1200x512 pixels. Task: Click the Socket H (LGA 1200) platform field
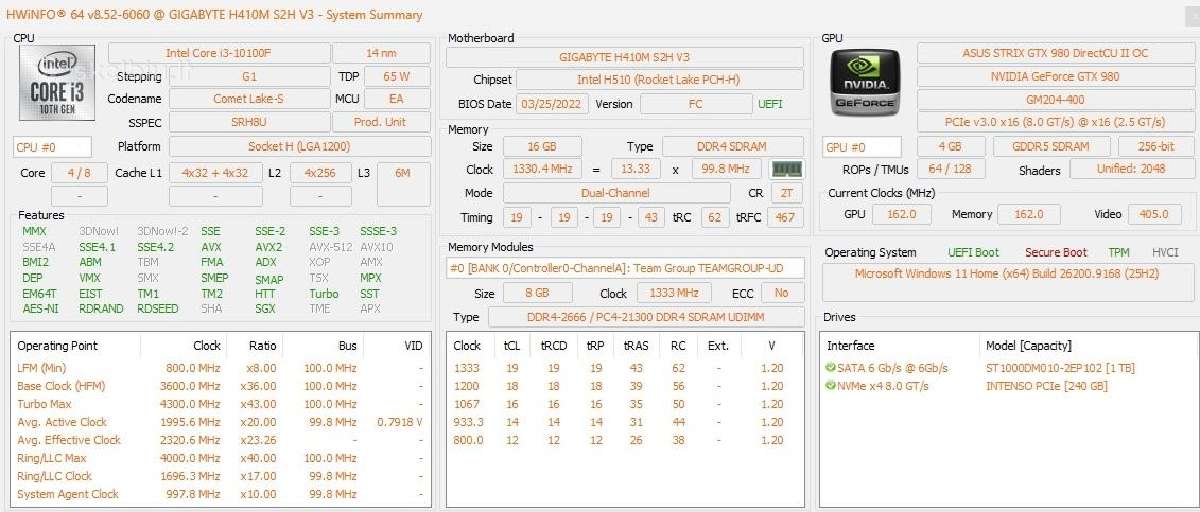(x=300, y=147)
